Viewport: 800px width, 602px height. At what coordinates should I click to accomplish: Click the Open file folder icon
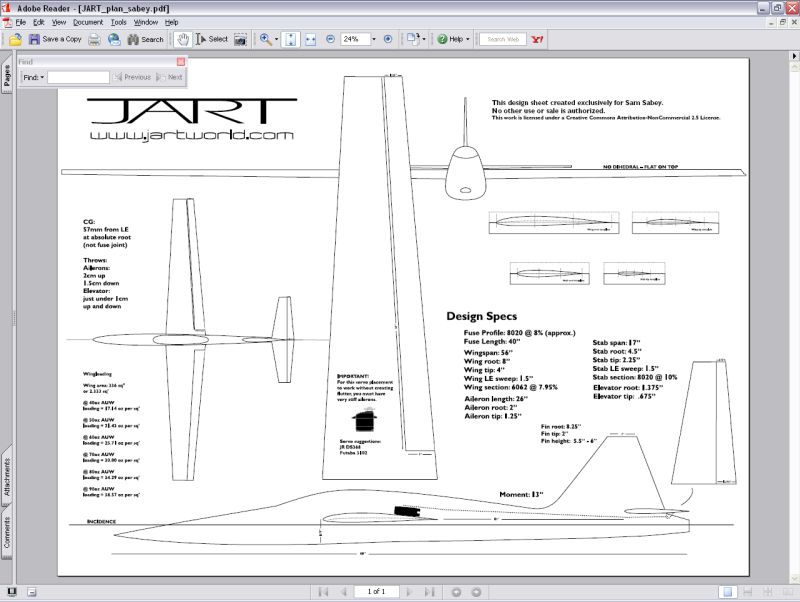tap(15, 39)
